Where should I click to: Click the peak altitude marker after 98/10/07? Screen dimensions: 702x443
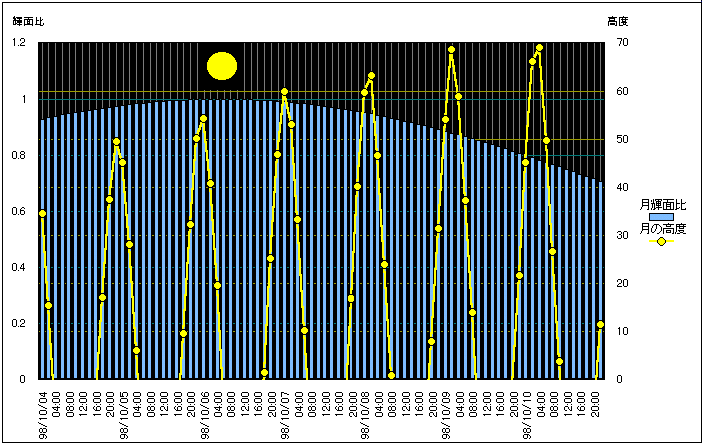284,92
